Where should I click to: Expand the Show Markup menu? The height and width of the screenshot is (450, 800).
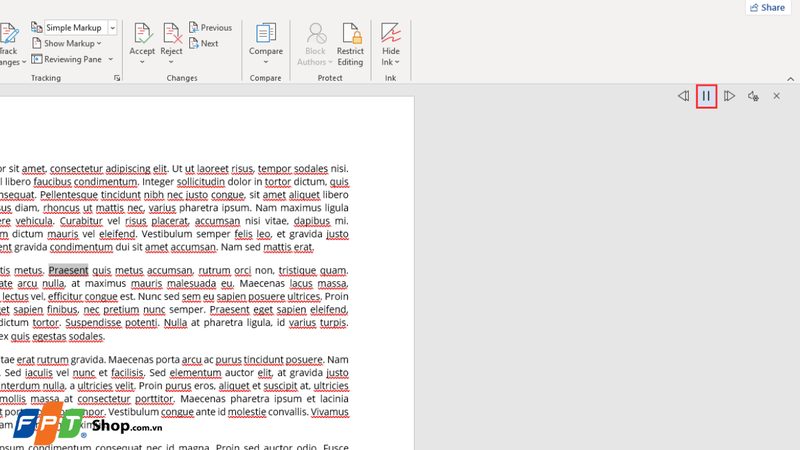point(67,43)
